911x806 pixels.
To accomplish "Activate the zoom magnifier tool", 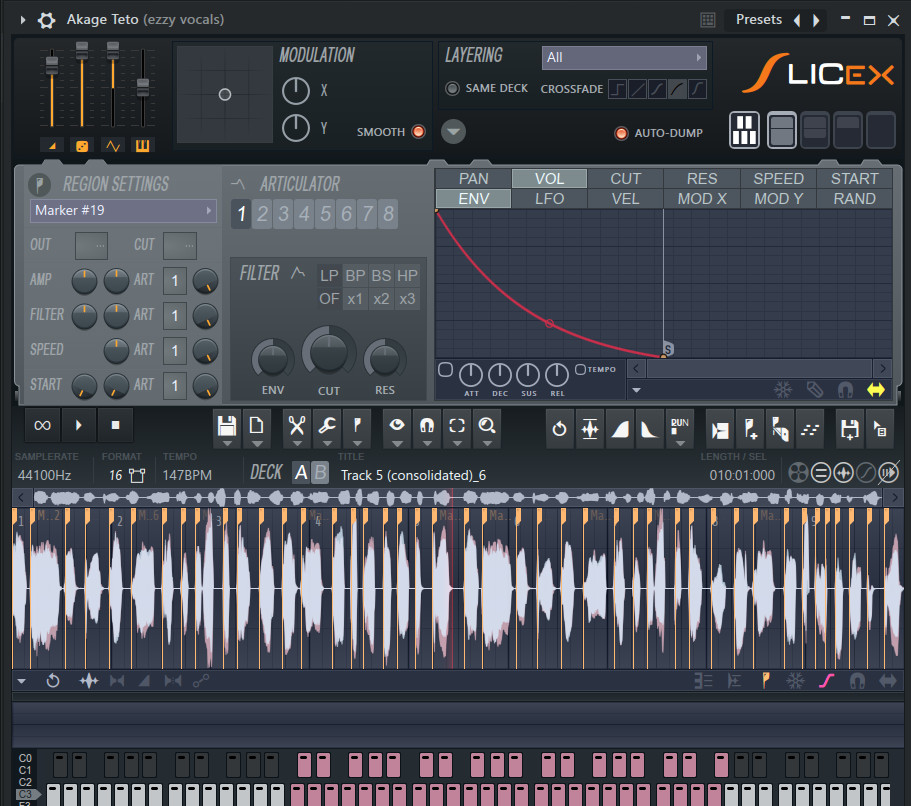I will (487, 427).
